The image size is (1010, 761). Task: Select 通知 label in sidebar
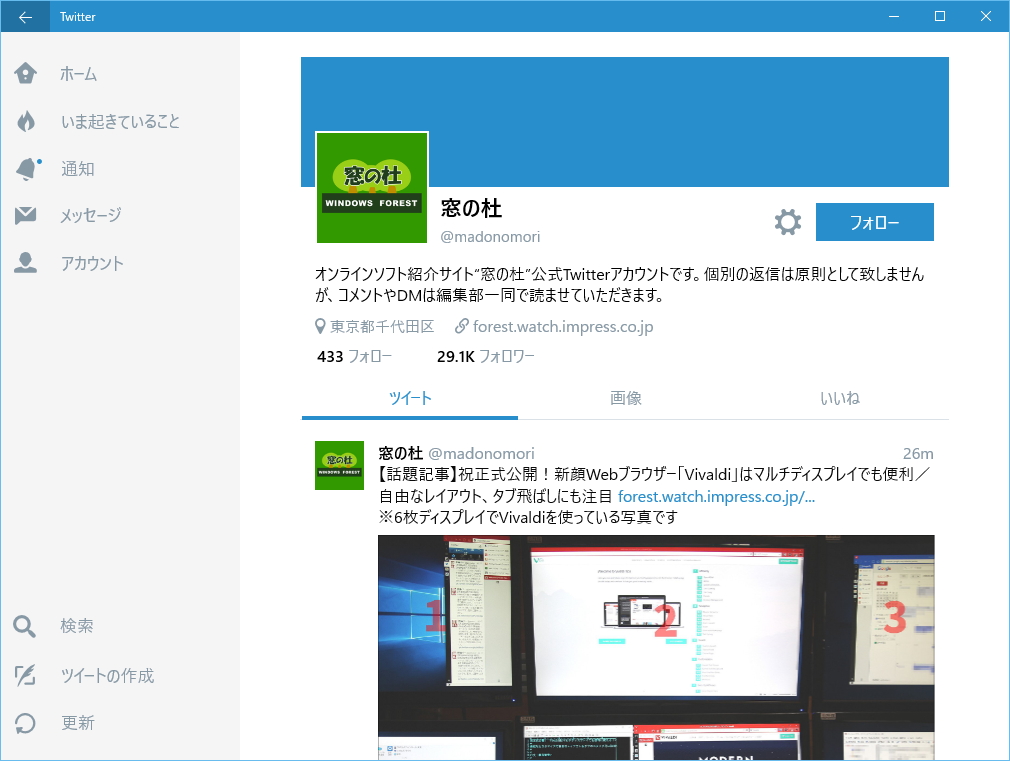[x=78, y=169]
